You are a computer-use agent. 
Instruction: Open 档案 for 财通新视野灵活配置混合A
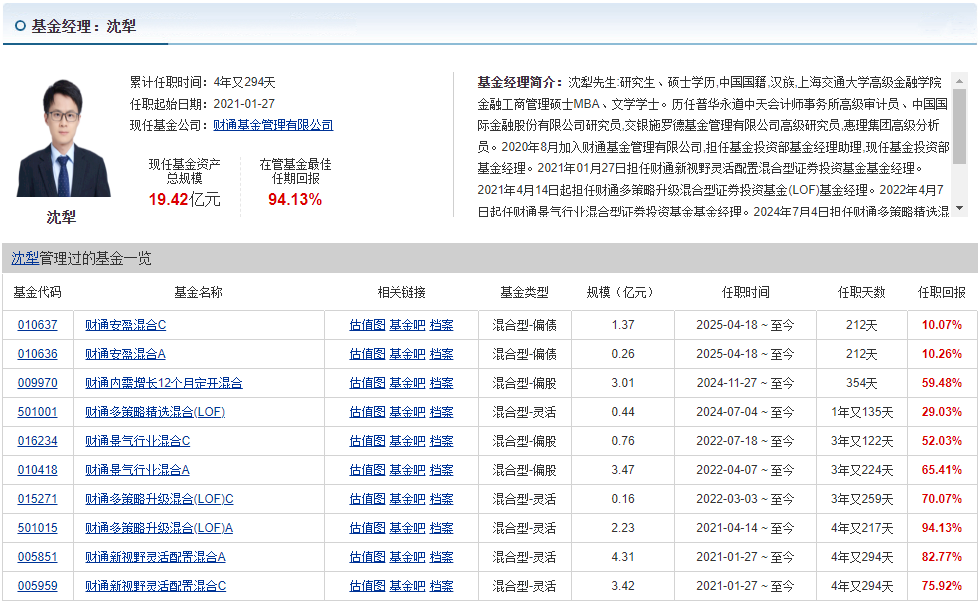coord(442,557)
